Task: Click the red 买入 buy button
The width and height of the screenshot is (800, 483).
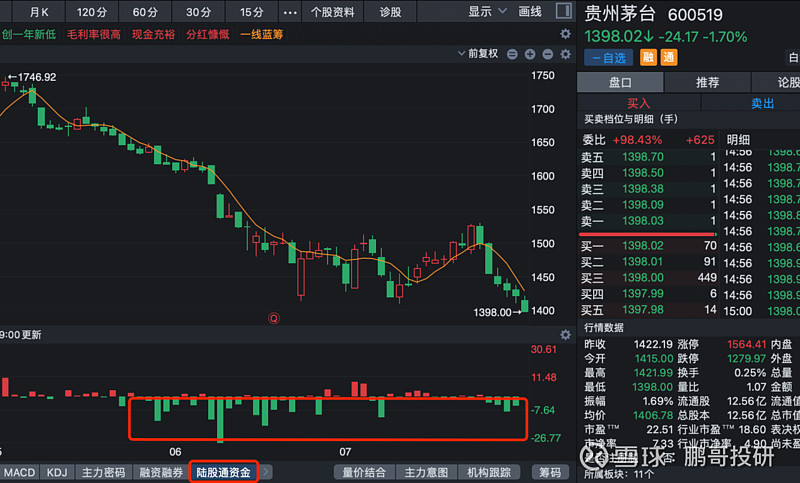Action: [x=638, y=104]
